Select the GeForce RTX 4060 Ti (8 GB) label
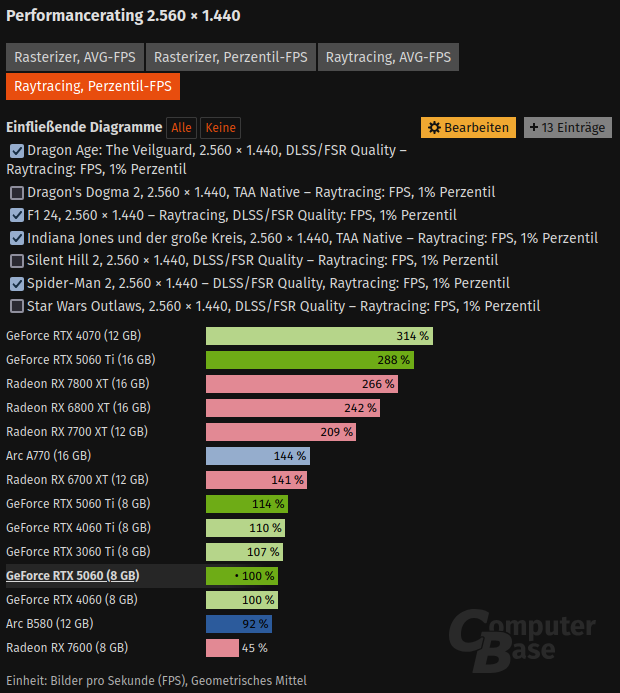 click(x=78, y=528)
